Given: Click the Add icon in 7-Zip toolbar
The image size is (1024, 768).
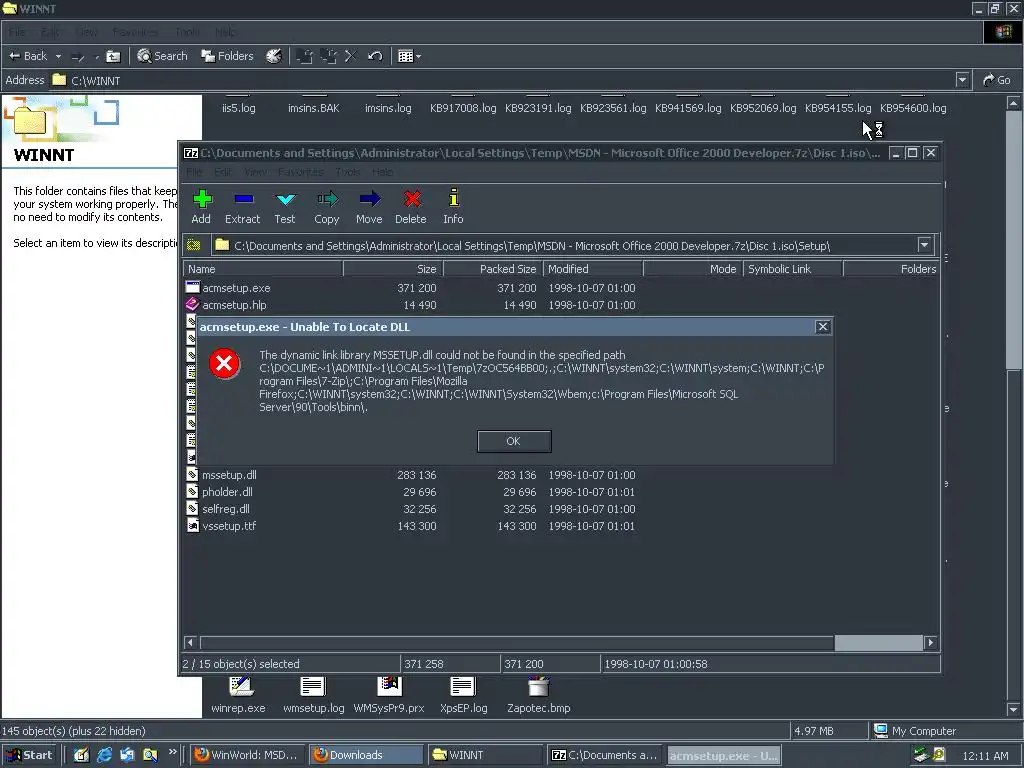Looking at the screenshot, I should pyautogui.click(x=202, y=199).
